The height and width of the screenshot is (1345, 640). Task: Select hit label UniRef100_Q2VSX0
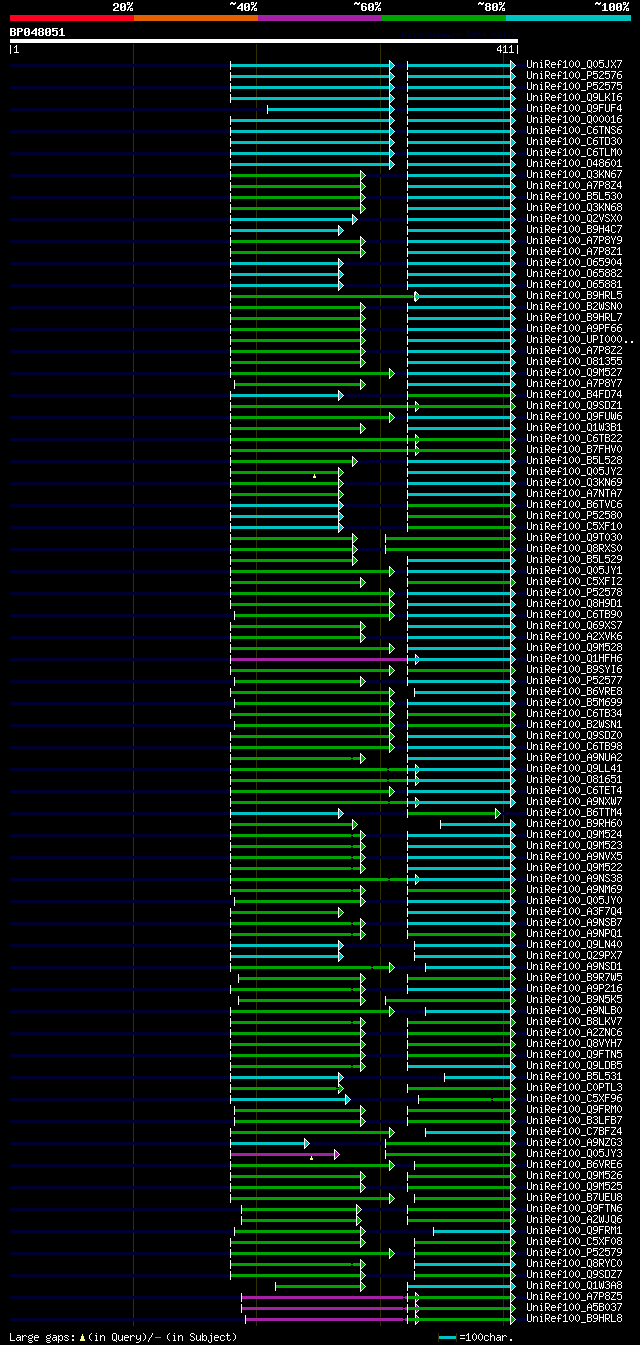tap(574, 218)
